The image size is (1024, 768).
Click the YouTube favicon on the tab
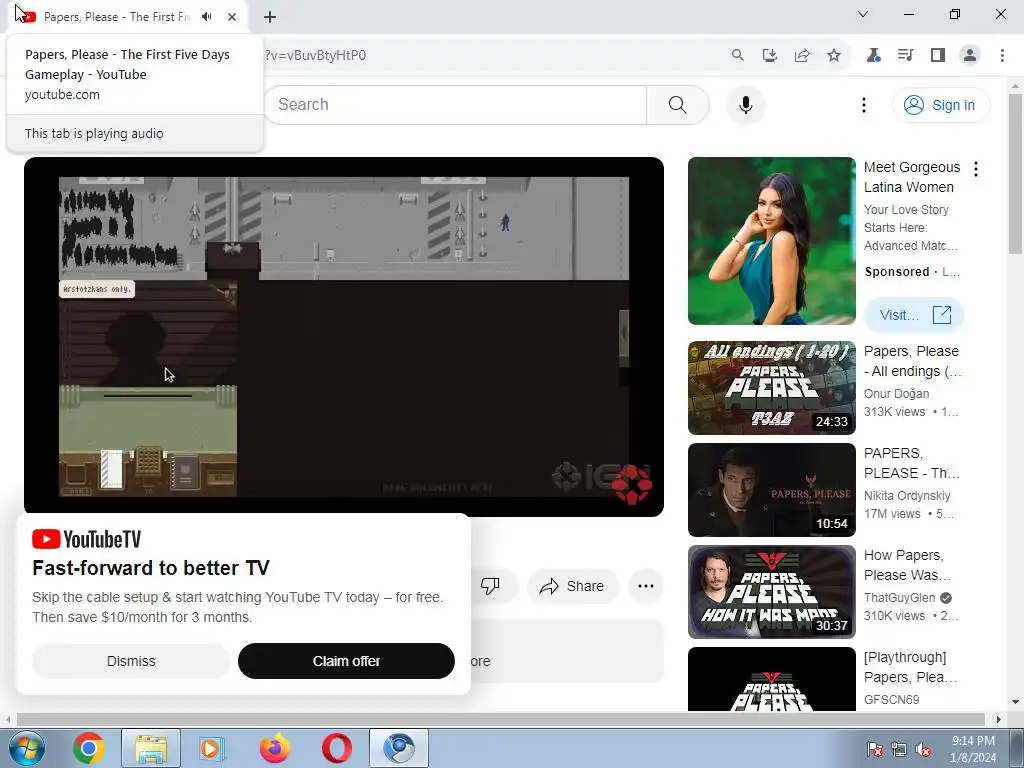point(28,17)
